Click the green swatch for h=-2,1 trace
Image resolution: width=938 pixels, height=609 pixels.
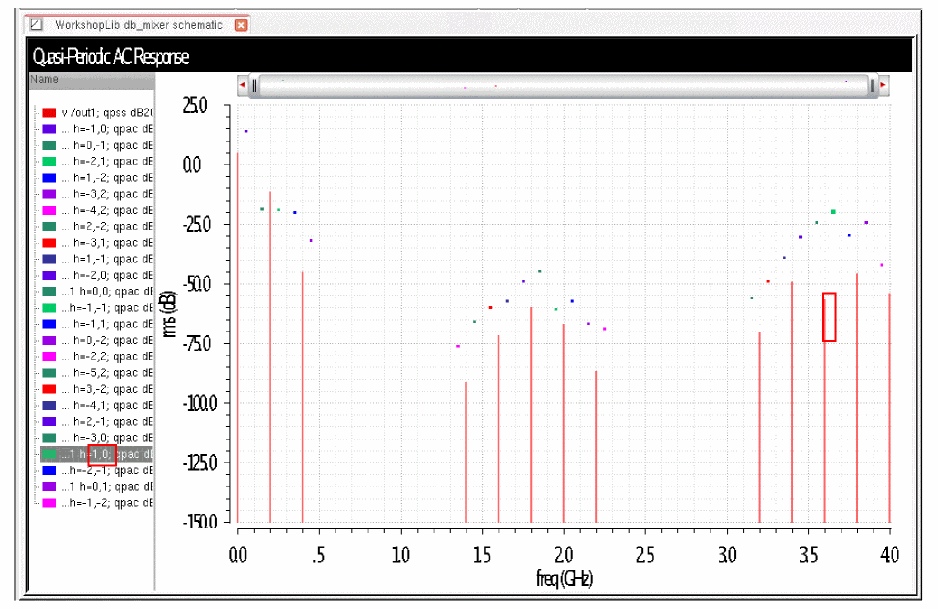[49, 162]
